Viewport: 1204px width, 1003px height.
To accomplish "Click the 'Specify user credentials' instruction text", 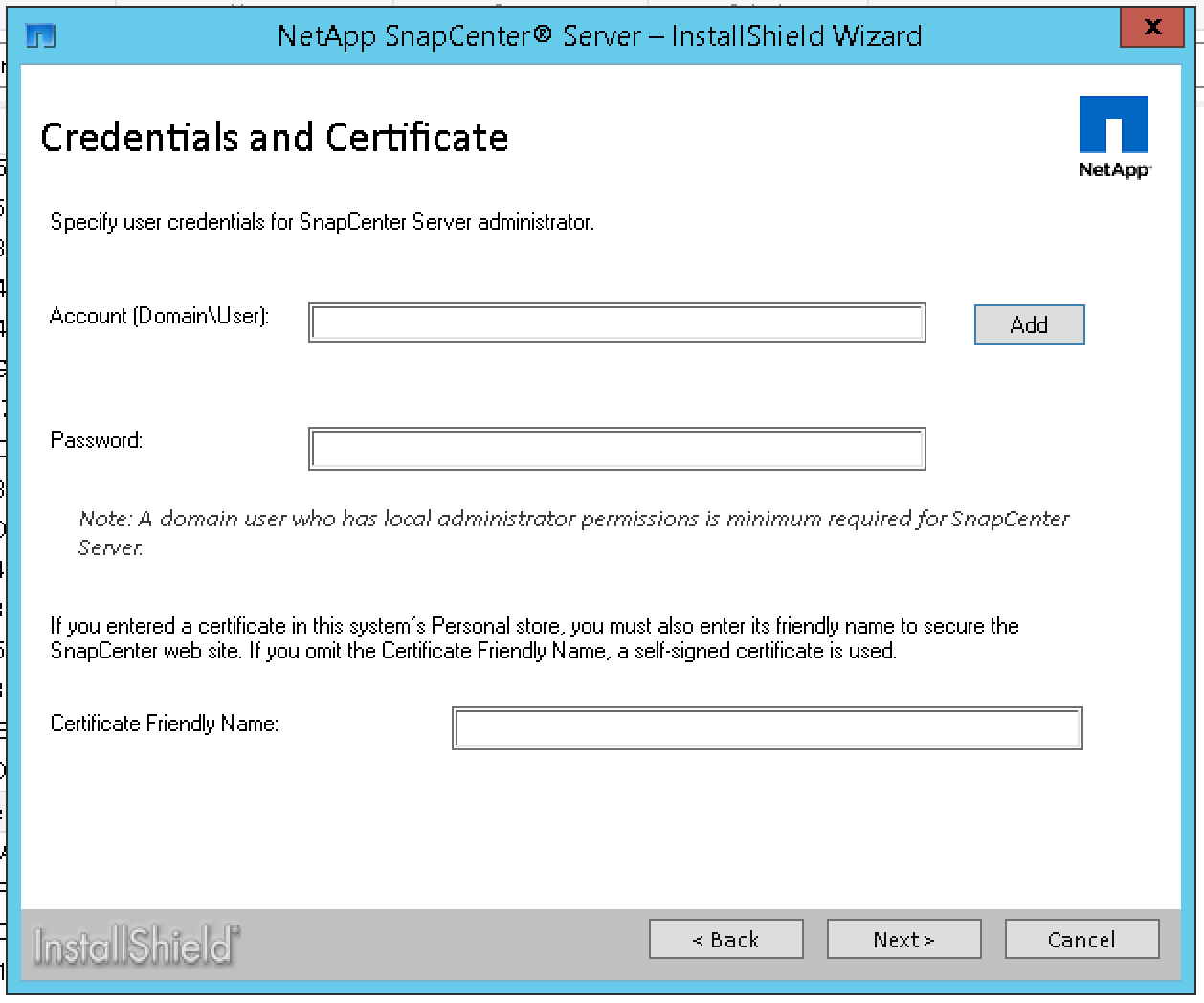I will (322, 222).
